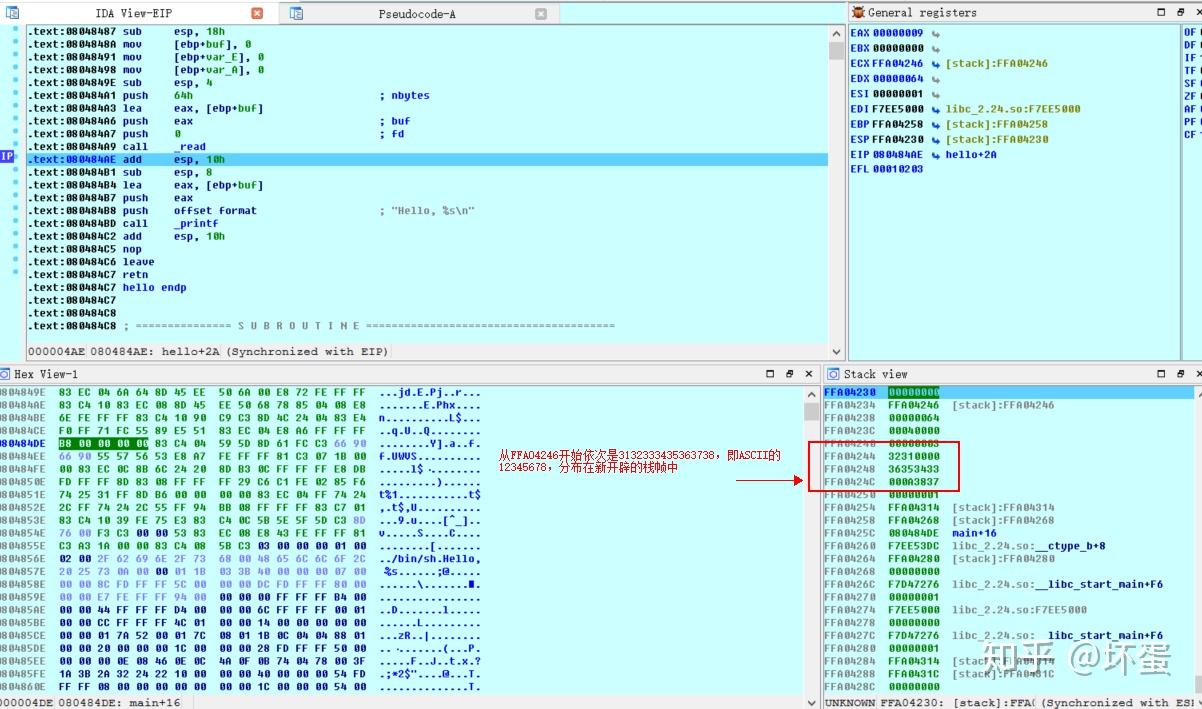Click the maximize icon on General registers panel
The image size is (1202, 709).
1161,12
